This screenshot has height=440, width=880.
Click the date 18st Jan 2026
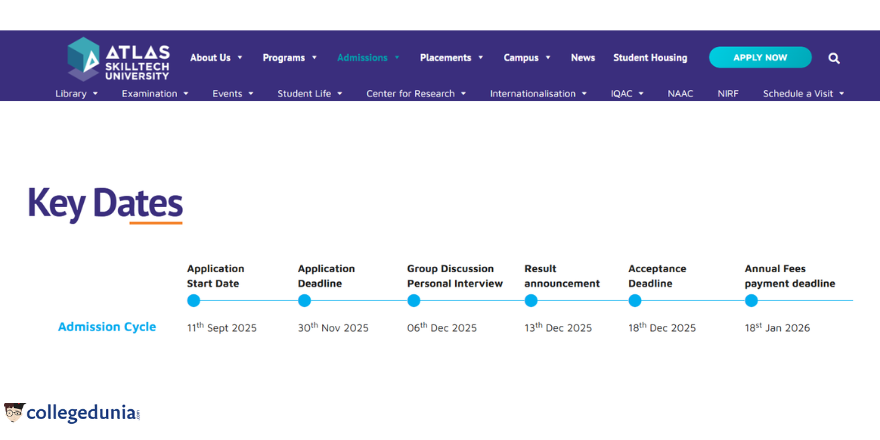tap(778, 327)
